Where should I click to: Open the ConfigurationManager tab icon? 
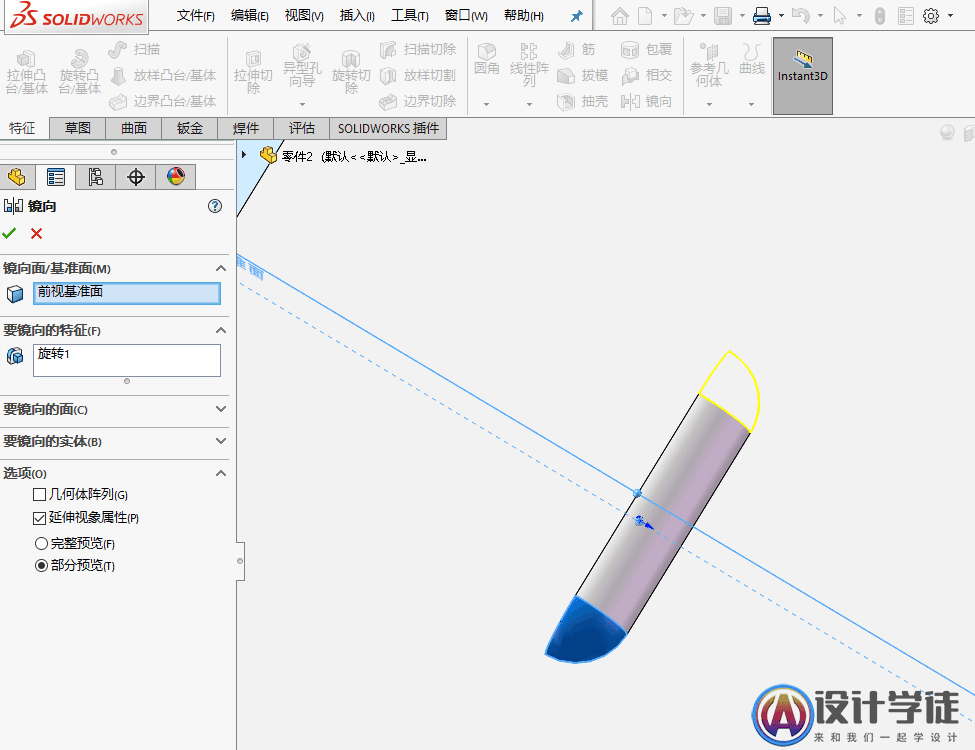tap(95, 177)
